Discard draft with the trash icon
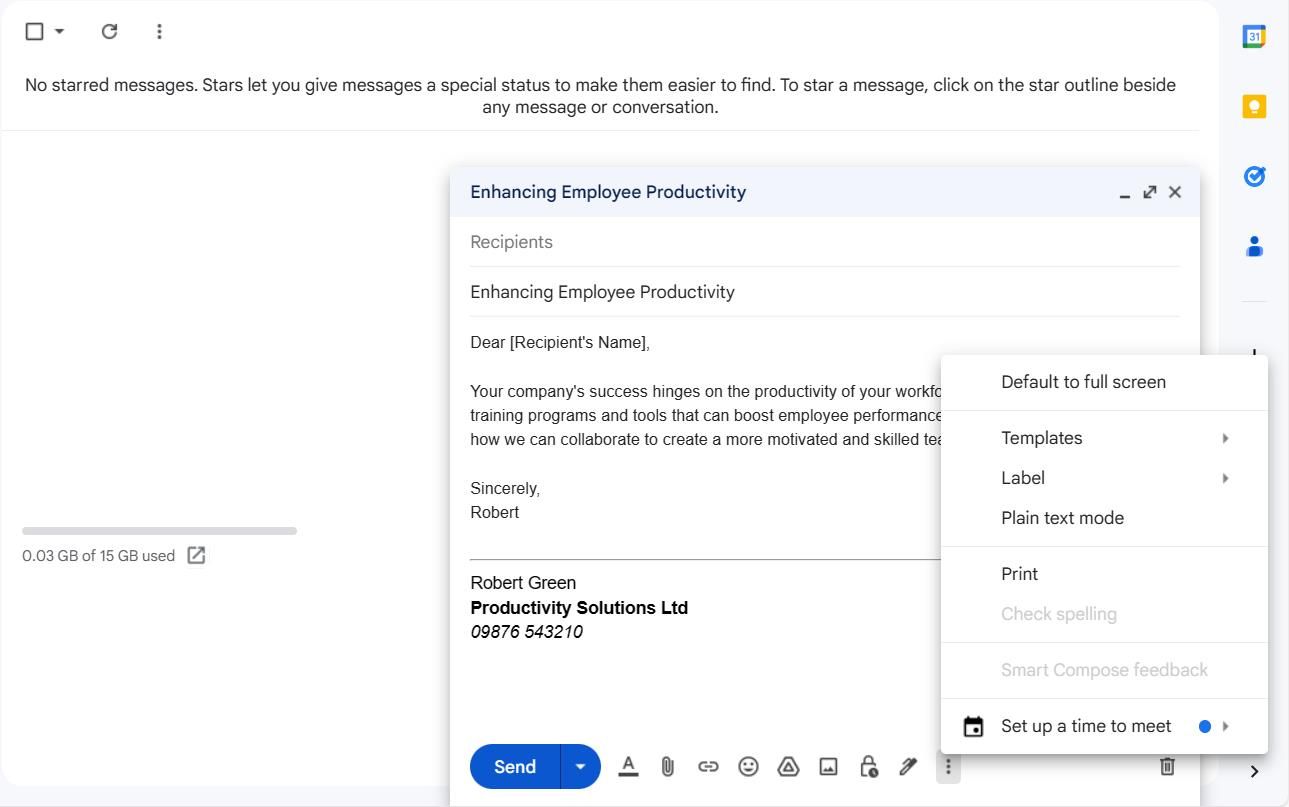 pos(1166,767)
